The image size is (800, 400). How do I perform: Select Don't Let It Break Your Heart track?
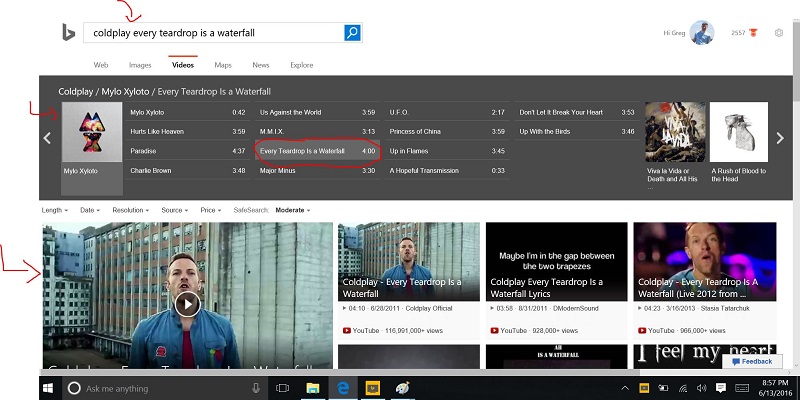577,112
